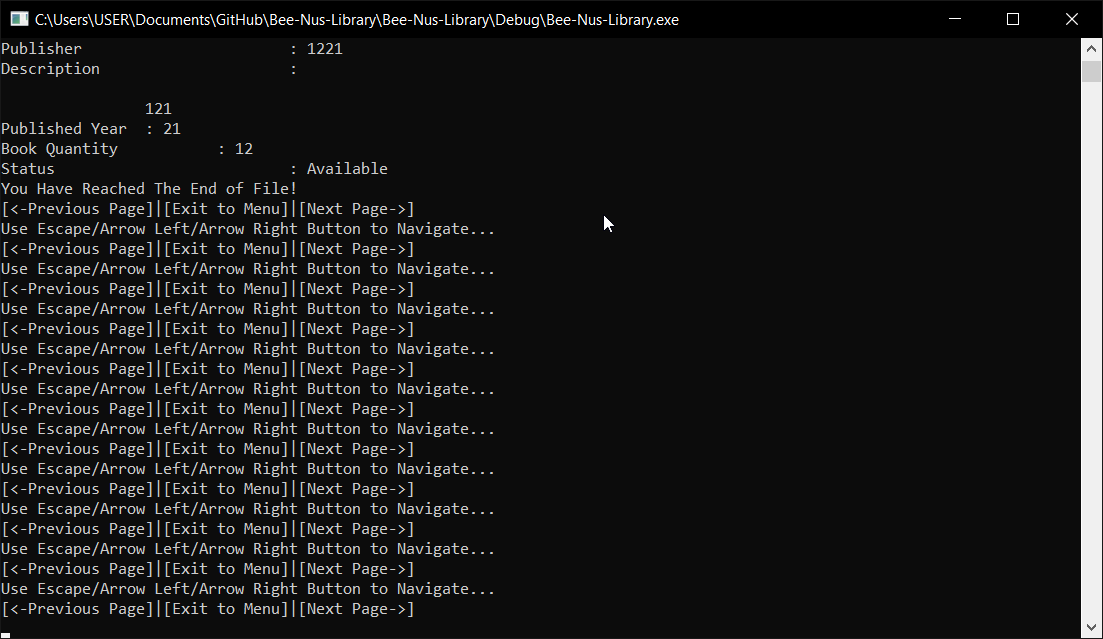Click the vertical scrollbar thumb

(x=1091, y=71)
